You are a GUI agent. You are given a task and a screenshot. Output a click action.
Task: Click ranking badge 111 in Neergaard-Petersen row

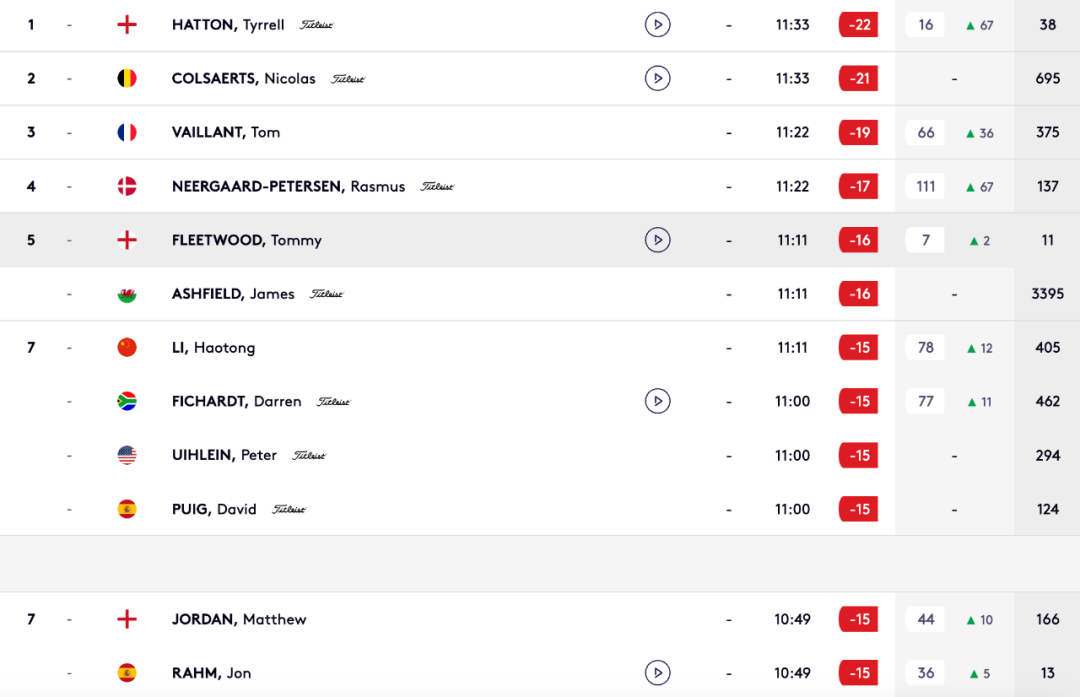point(926,186)
